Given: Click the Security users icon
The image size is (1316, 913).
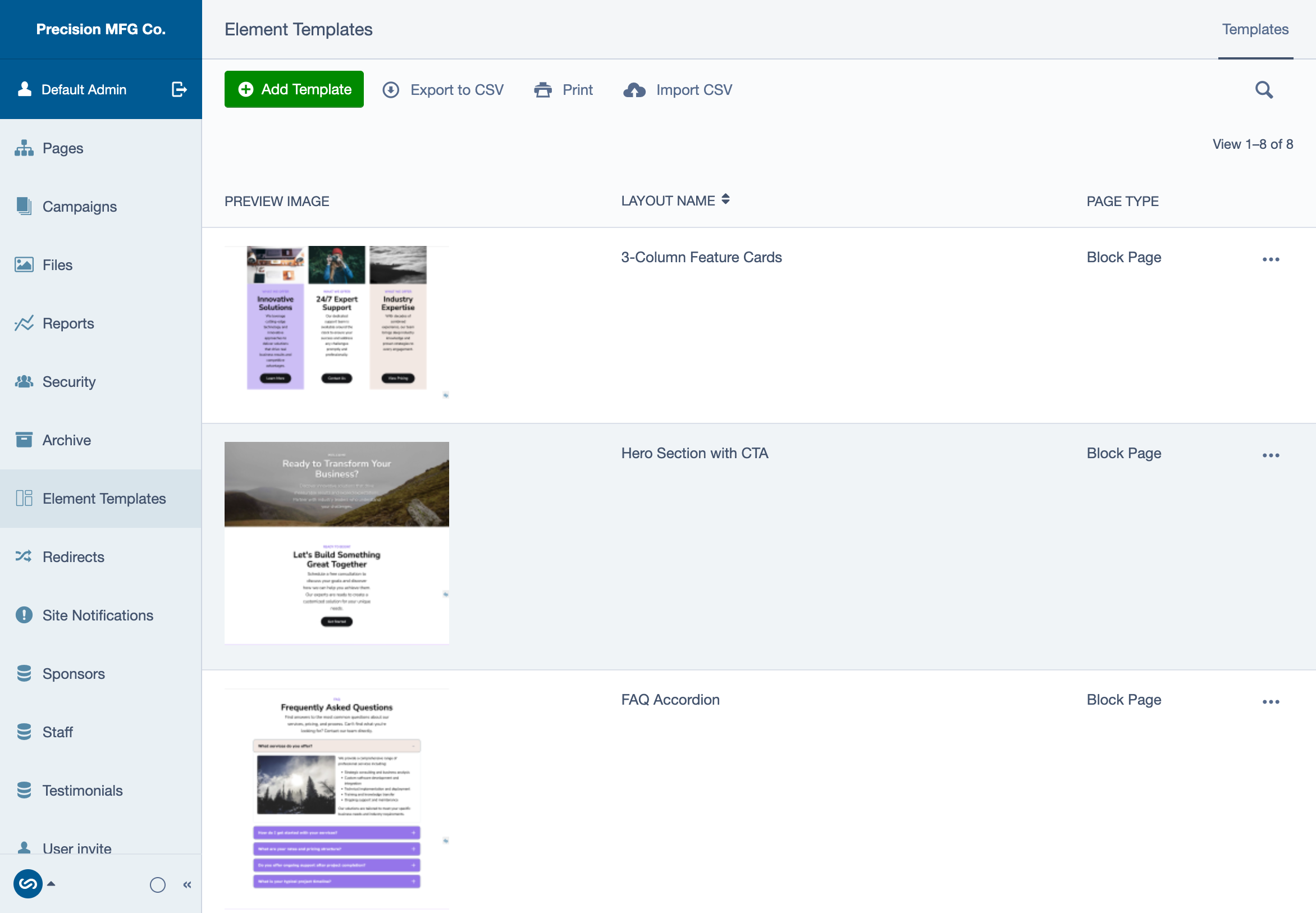Looking at the screenshot, I should click(x=24, y=382).
